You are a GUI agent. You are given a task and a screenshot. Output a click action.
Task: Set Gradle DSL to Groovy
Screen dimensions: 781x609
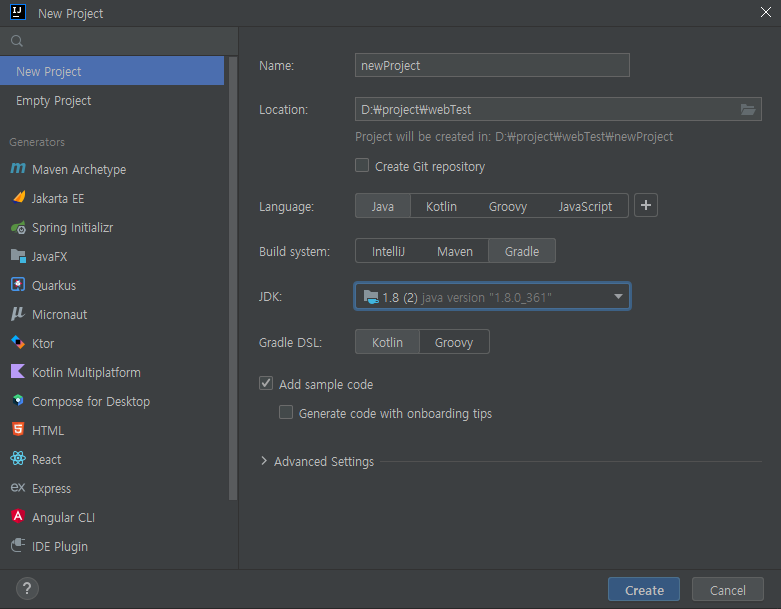454,342
